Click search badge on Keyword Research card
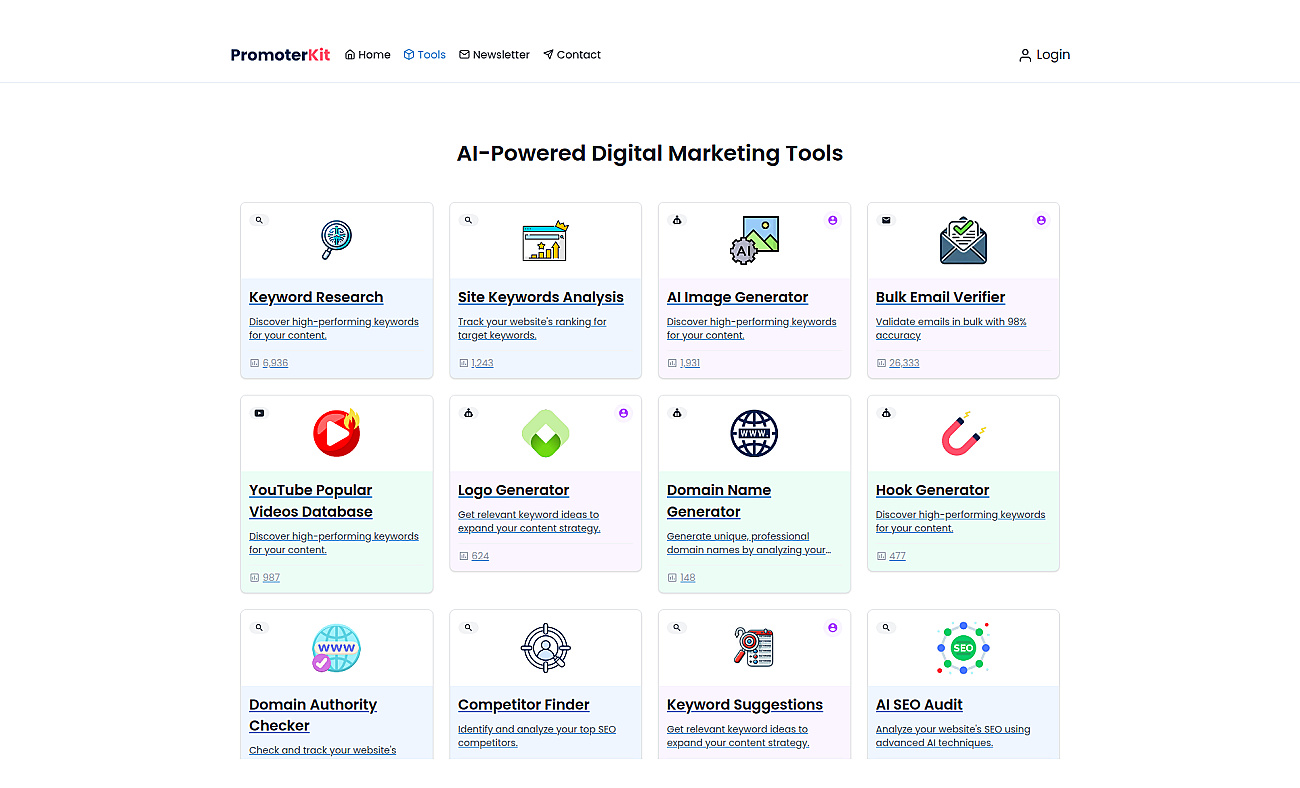The width and height of the screenshot is (1300, 788). 259,220
